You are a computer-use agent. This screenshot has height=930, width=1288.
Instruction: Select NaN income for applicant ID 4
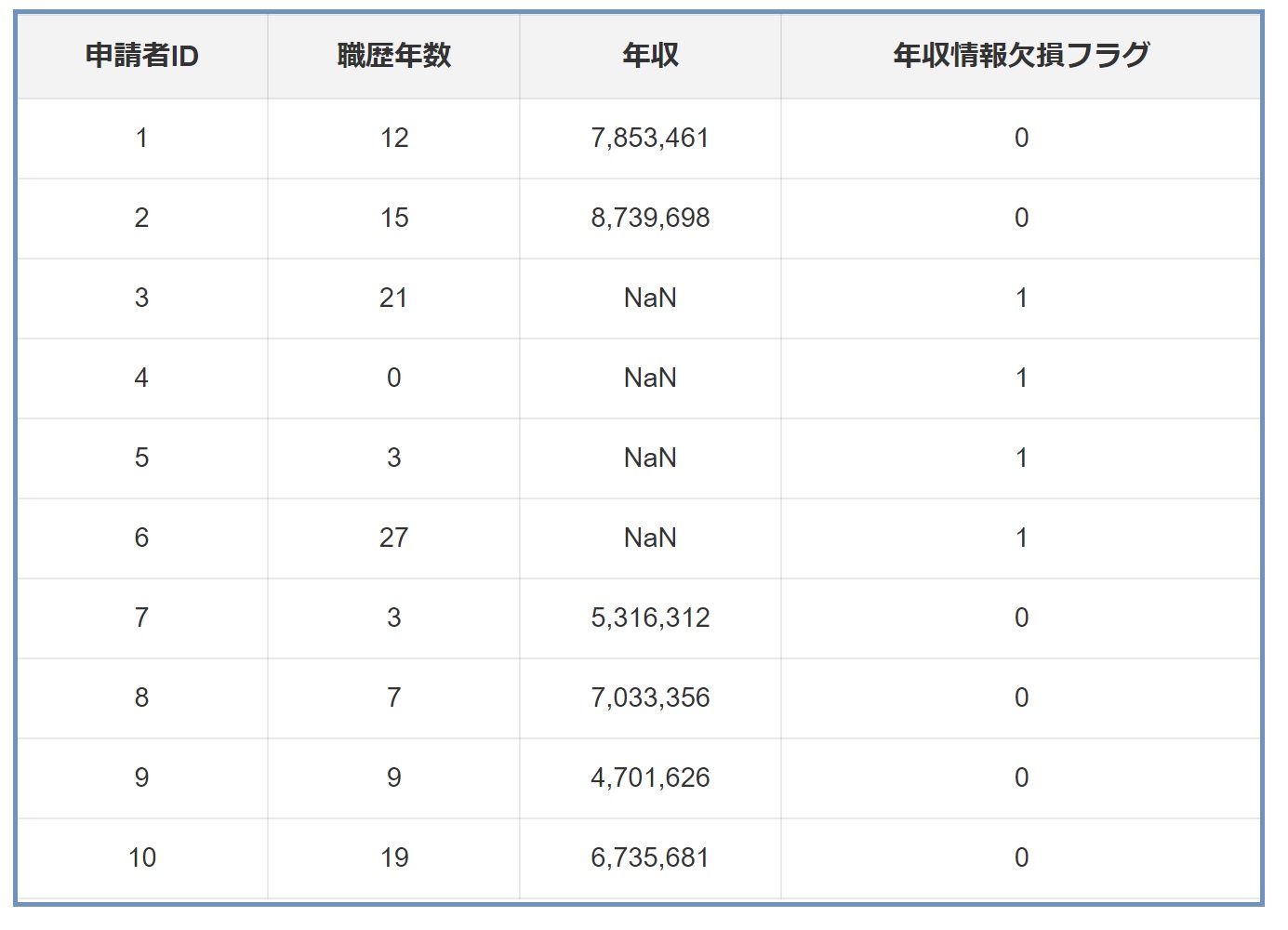pyautogui.click(x=650, y=379)
